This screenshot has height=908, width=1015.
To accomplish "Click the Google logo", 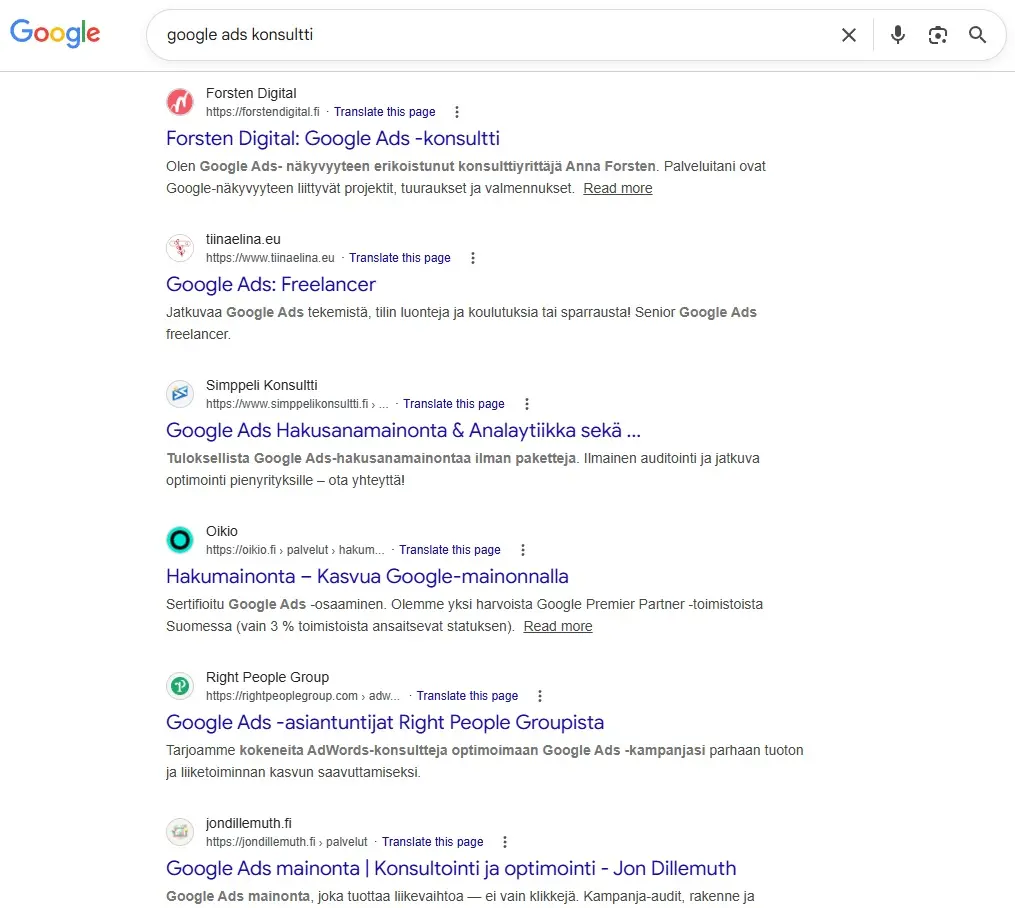I will 55,33.
